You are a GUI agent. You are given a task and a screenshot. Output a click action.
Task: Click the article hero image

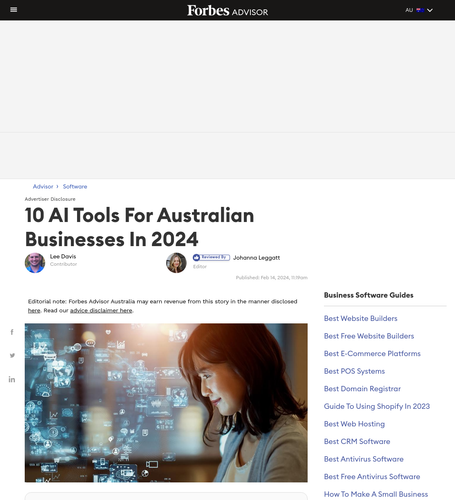(x=166, y=403)
